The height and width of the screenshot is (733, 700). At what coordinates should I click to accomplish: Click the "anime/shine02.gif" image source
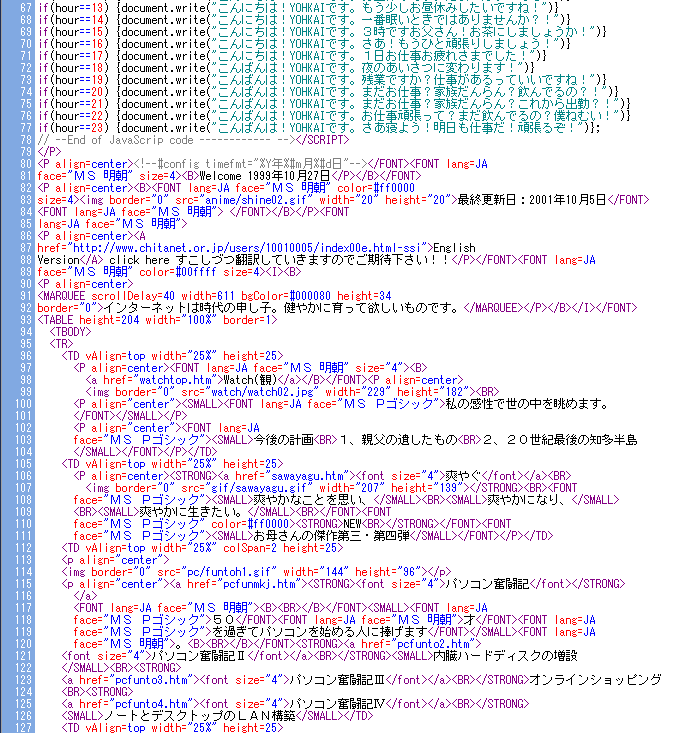click(x=256, y=200)
